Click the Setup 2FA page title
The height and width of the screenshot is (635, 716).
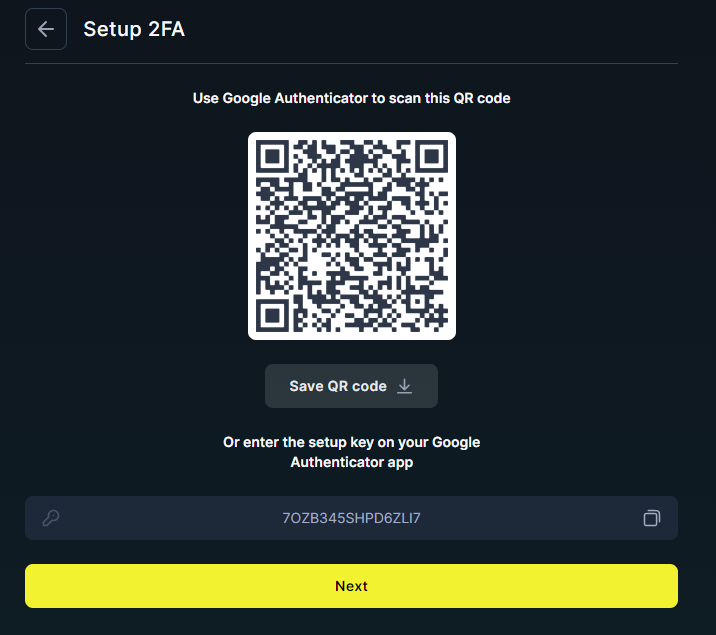[x=134, y=29]
